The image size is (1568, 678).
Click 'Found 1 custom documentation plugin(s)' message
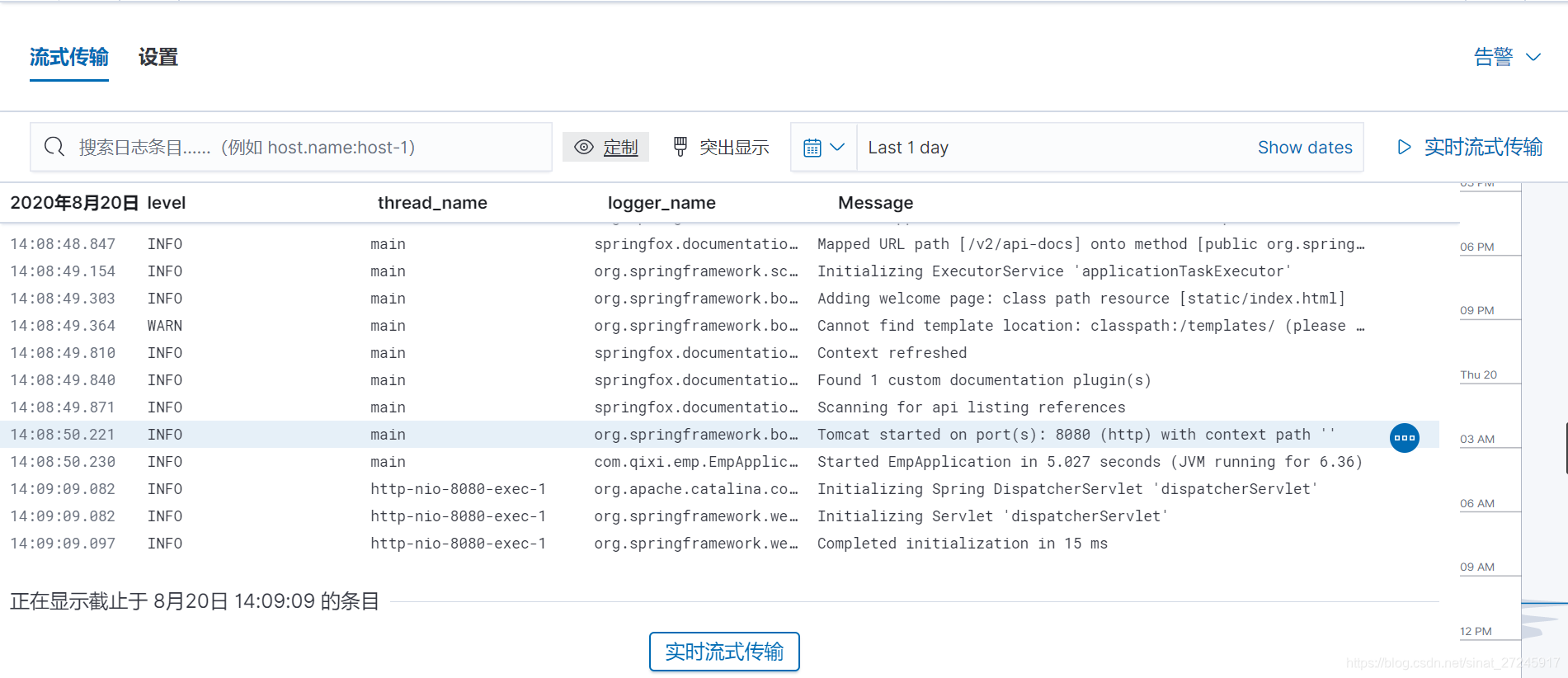pyautogui.click(x=984, y=380)
